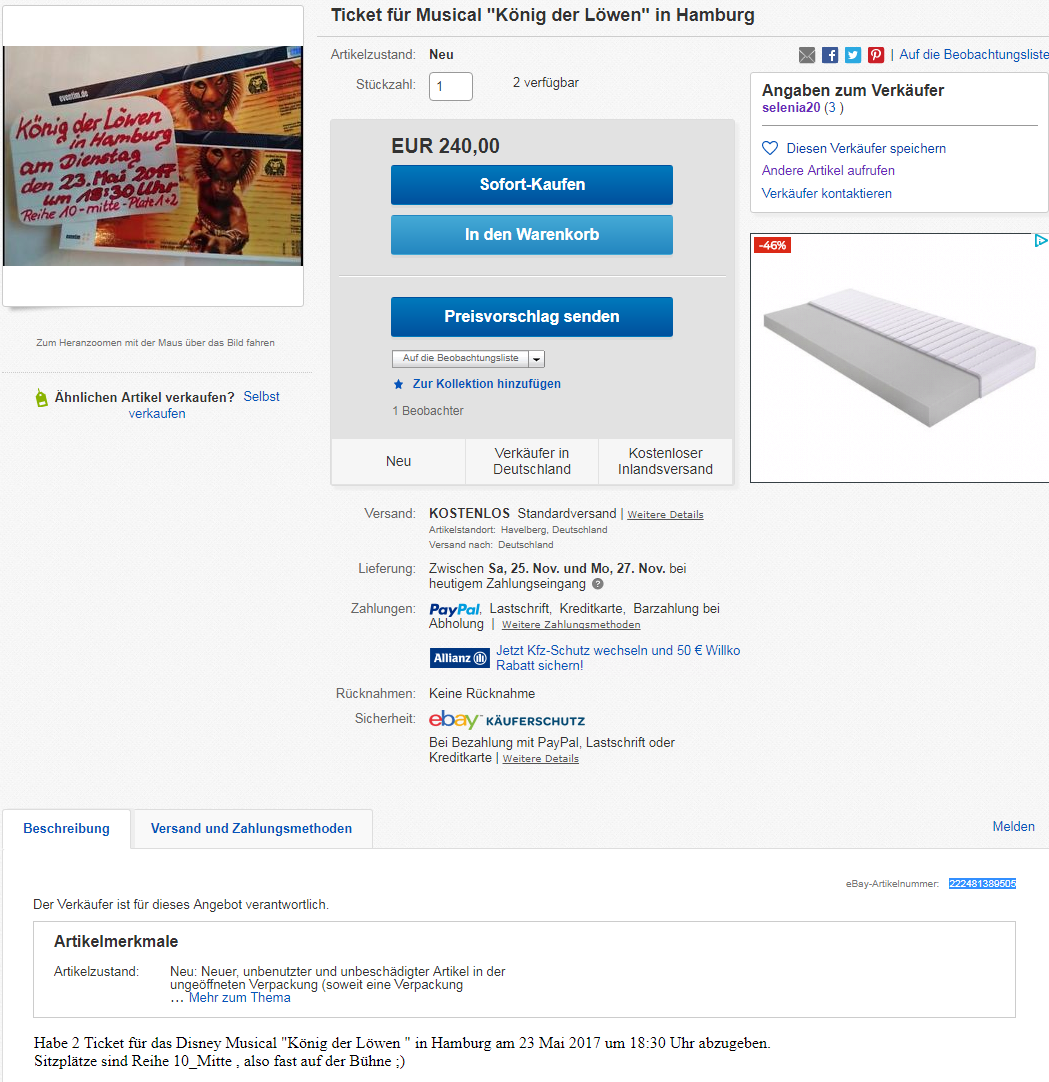Share the listing on Twitter

(x=853, y=55)
